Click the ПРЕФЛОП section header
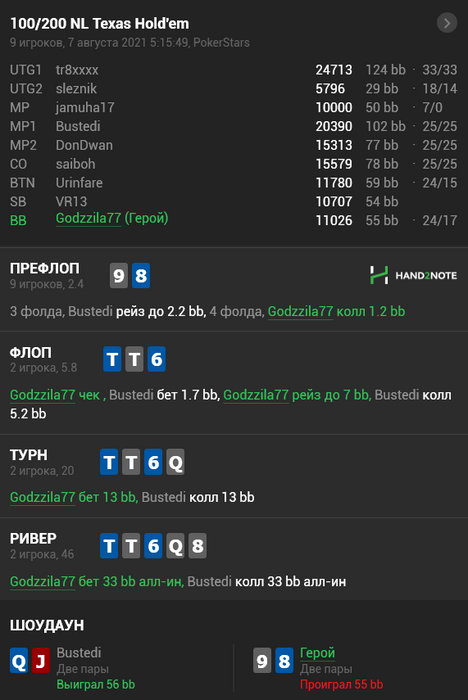 tap(45, 268)
